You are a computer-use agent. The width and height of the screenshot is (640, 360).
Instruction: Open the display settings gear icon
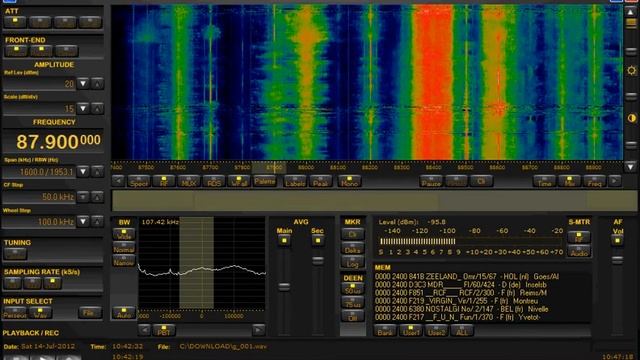[x=631, y=71]
